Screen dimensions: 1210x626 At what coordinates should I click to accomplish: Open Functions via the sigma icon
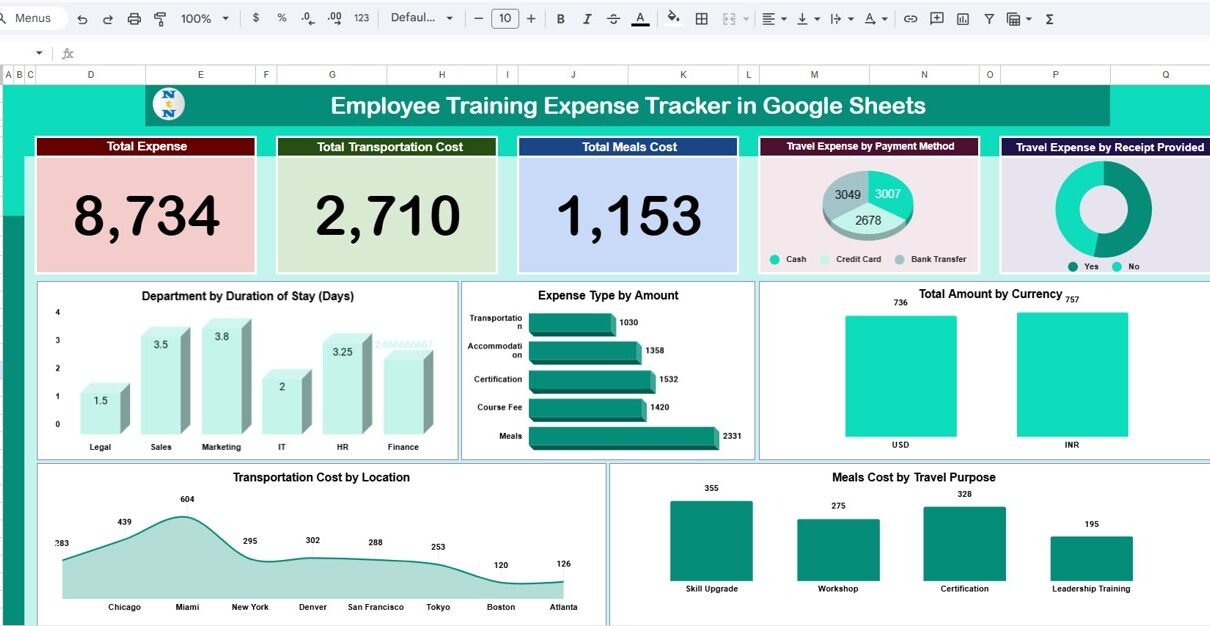1049,19
